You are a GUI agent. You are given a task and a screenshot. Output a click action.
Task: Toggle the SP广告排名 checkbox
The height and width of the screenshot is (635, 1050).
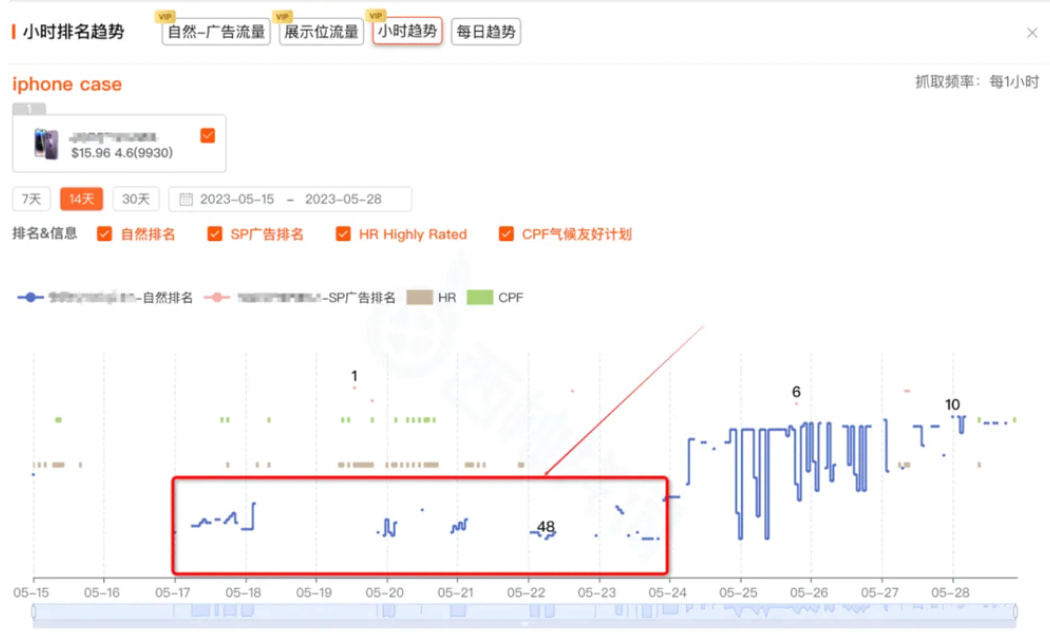(x=214, y=234)
